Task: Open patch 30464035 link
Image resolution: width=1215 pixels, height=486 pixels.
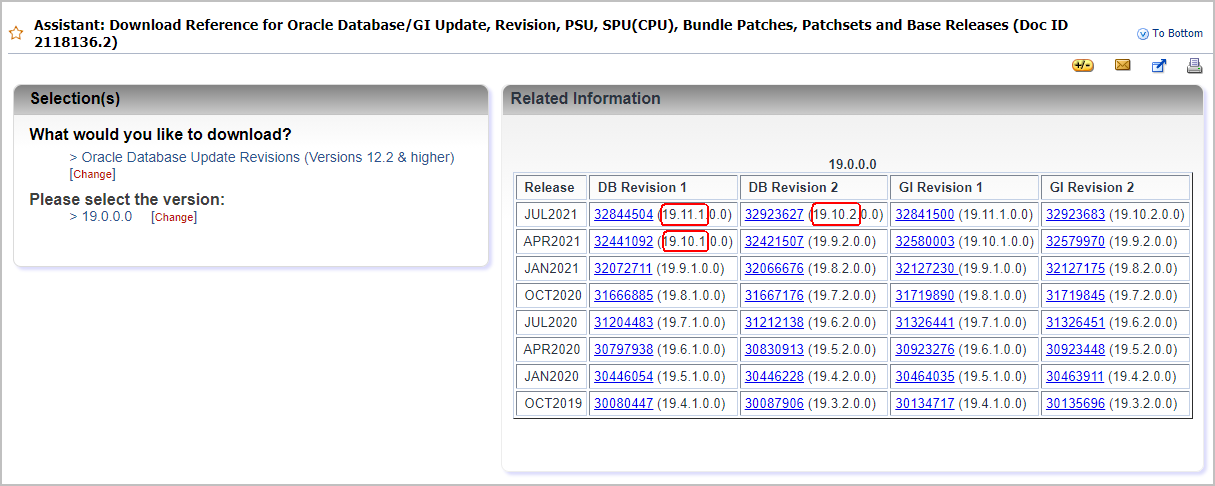Action: coord(925,376)
